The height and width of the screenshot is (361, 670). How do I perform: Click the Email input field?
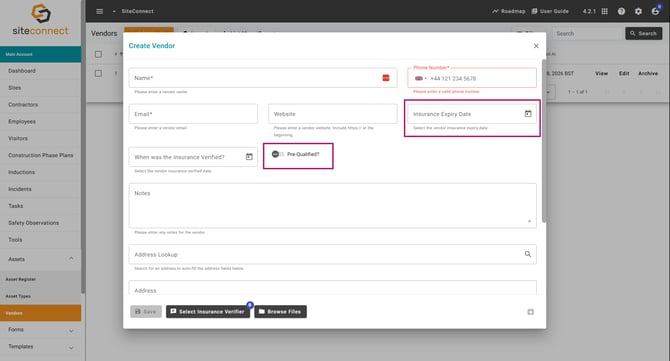coord(193,114)
